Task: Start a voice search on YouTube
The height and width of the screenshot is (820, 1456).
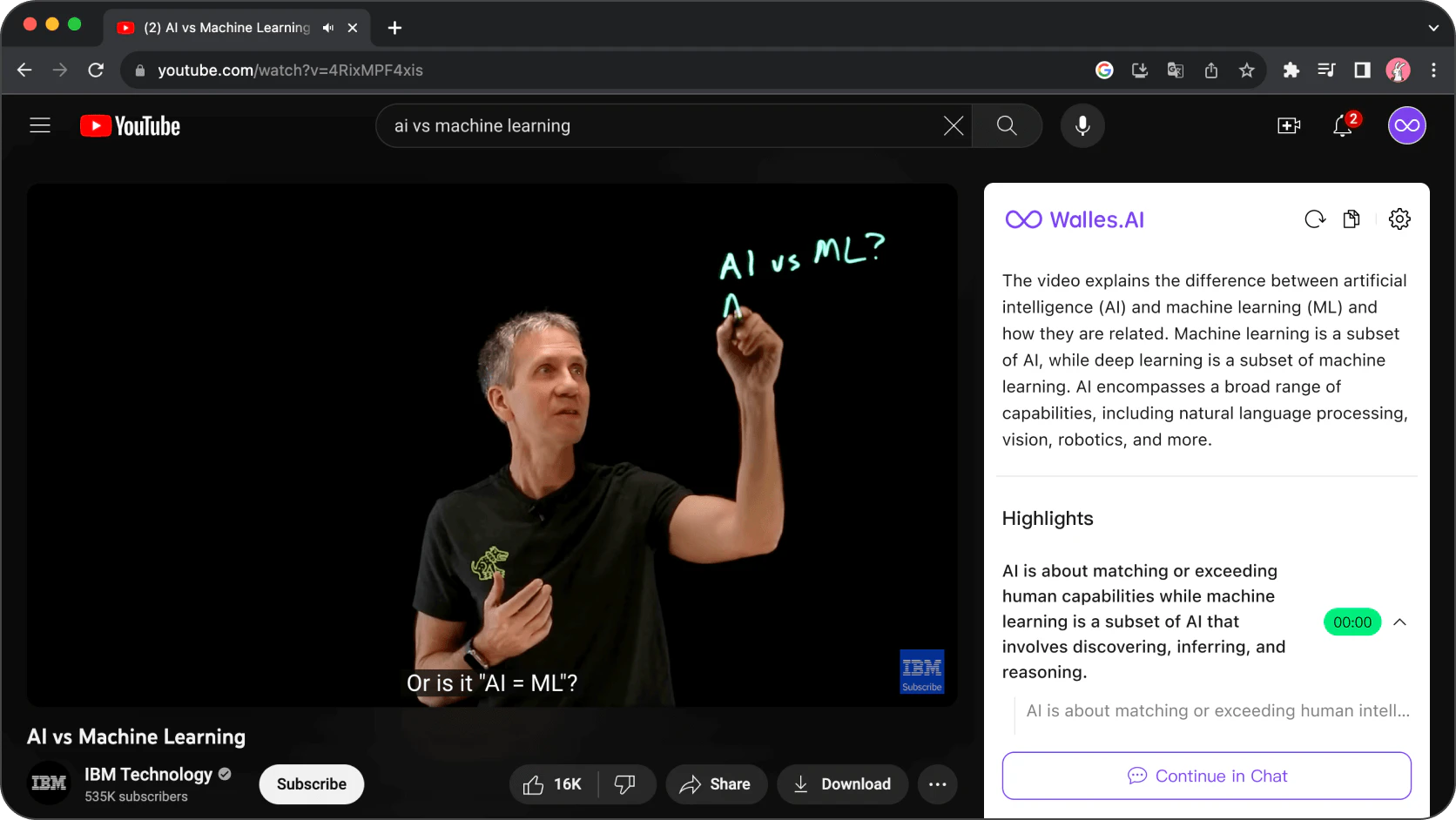Action: [1082, 125]
